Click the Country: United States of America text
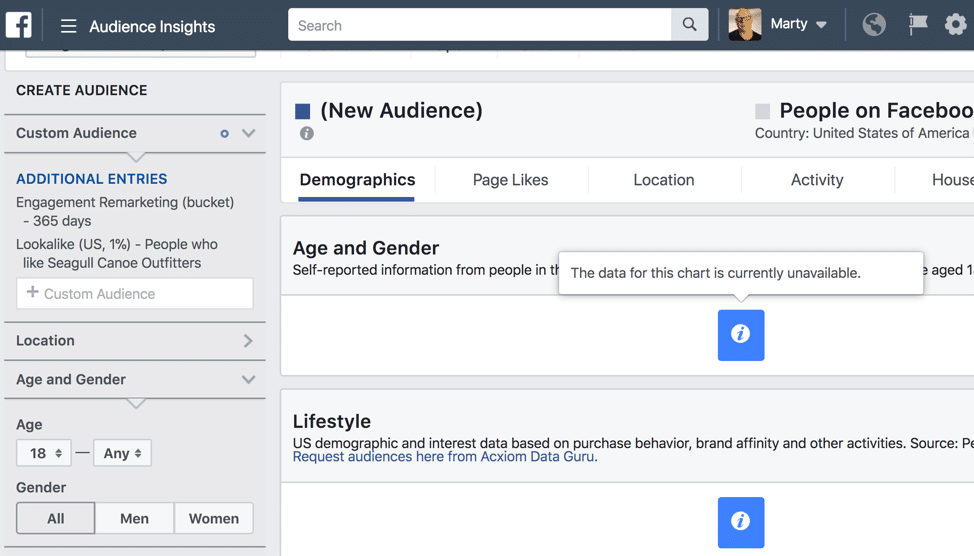 pyautogui.click(x=862, y=133)
